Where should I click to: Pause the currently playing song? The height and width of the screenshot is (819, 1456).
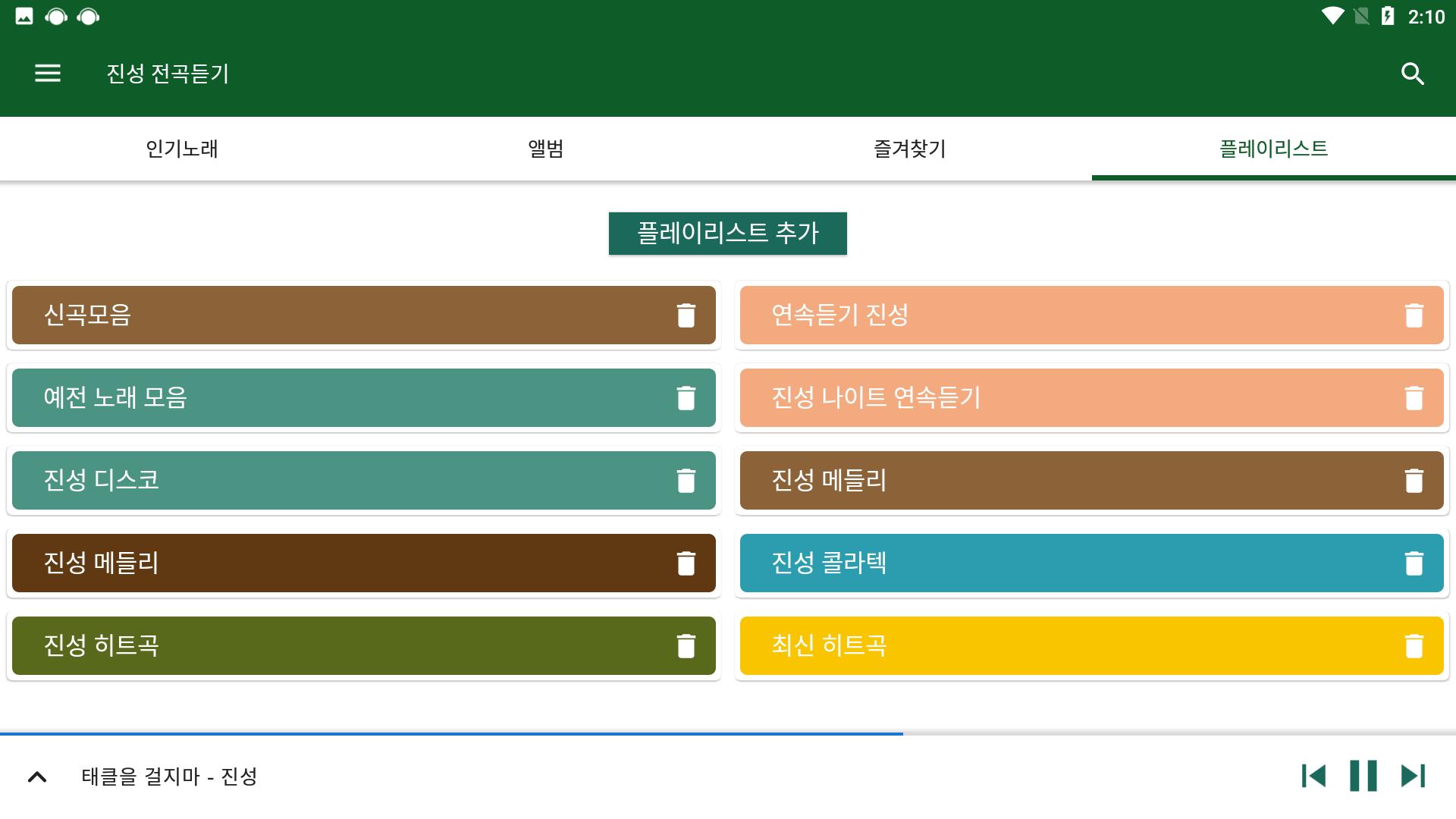(x=1363, y=776)
